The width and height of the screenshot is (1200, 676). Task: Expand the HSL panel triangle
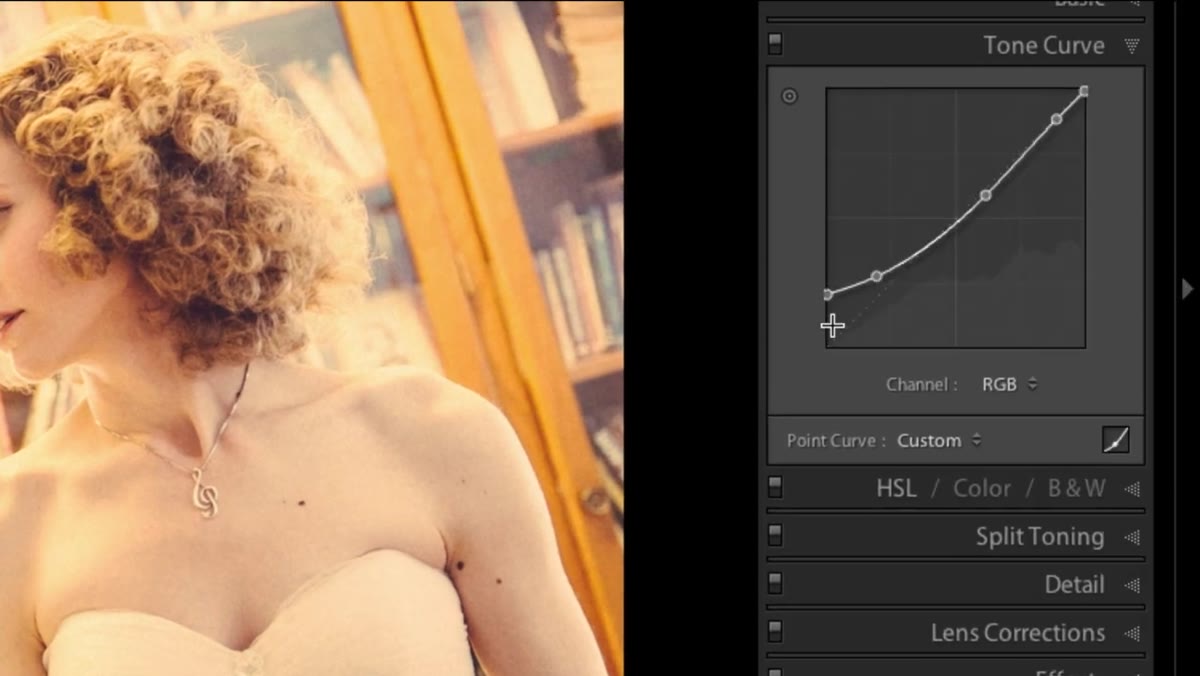tap(1132, 489)
